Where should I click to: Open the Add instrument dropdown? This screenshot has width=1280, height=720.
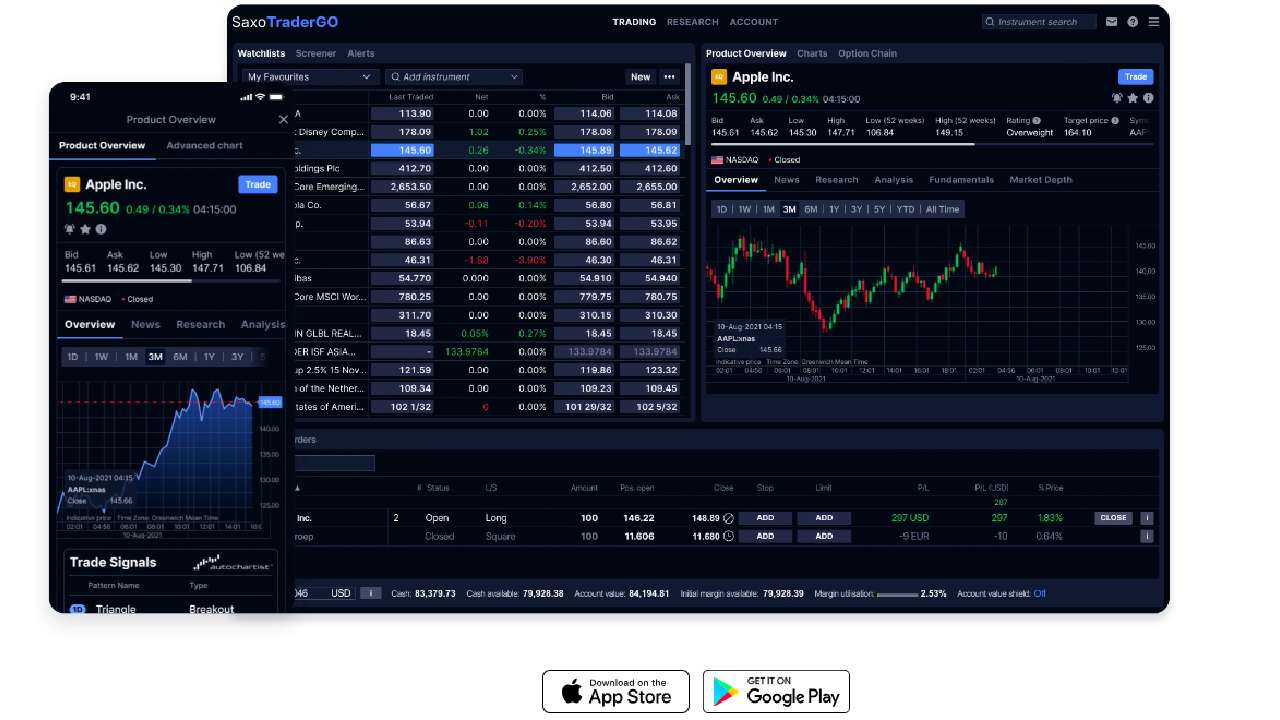(453, 77)
